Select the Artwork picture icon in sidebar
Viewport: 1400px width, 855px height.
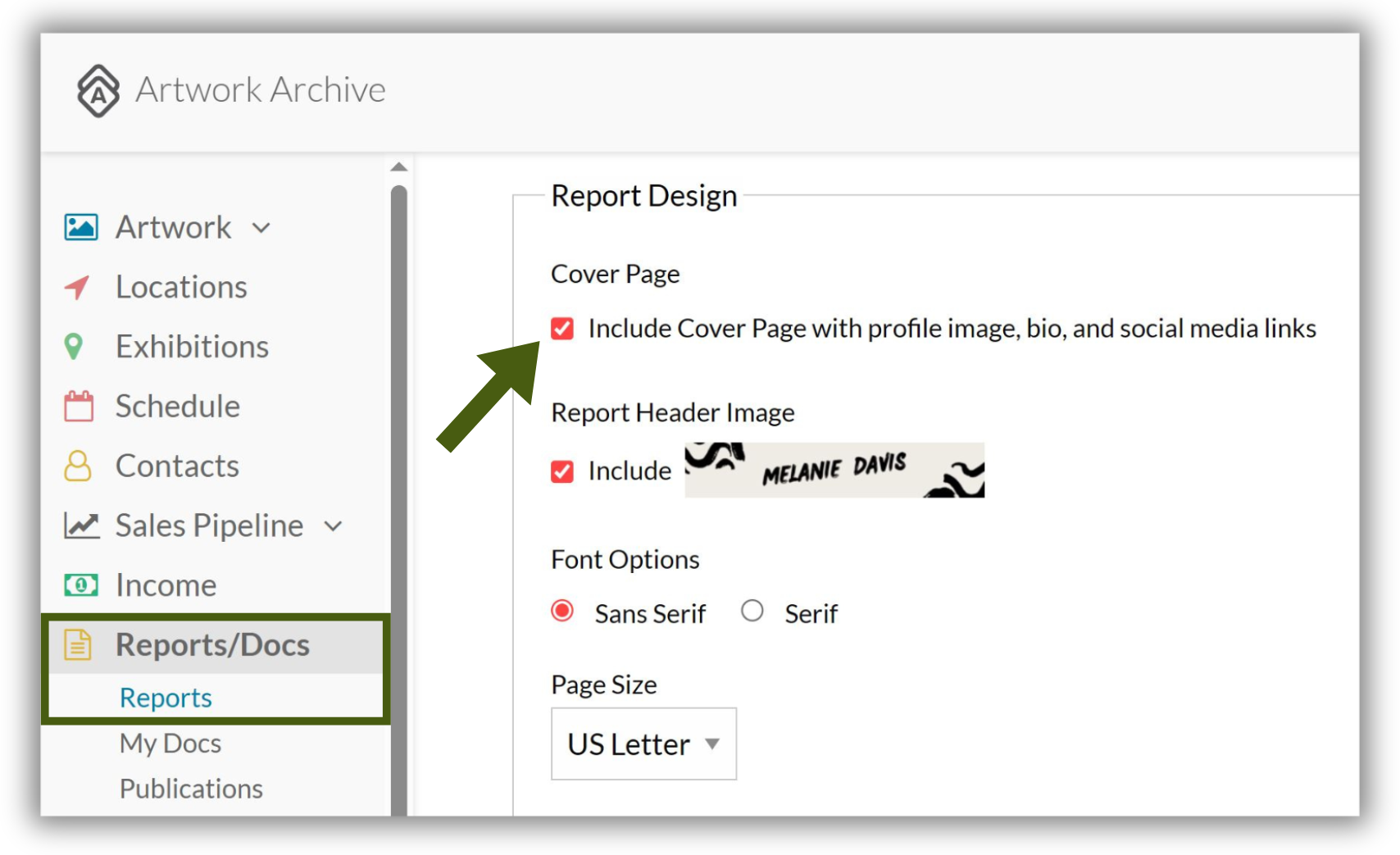click(x=81, y=227)
